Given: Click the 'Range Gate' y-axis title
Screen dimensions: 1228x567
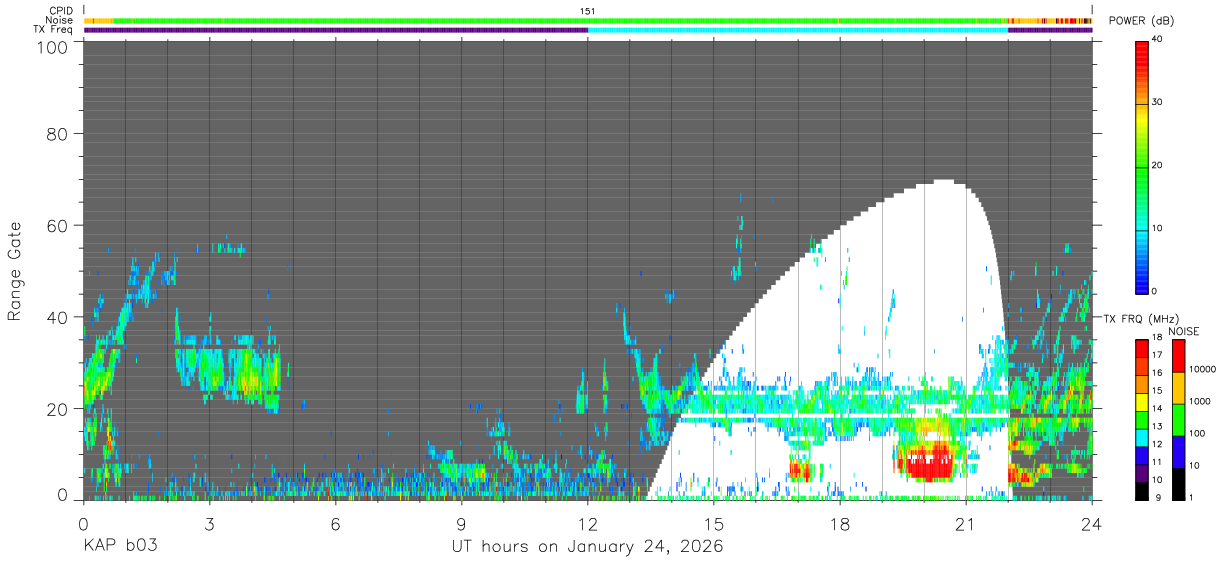Looking at the screenshot, I should 15,270.
